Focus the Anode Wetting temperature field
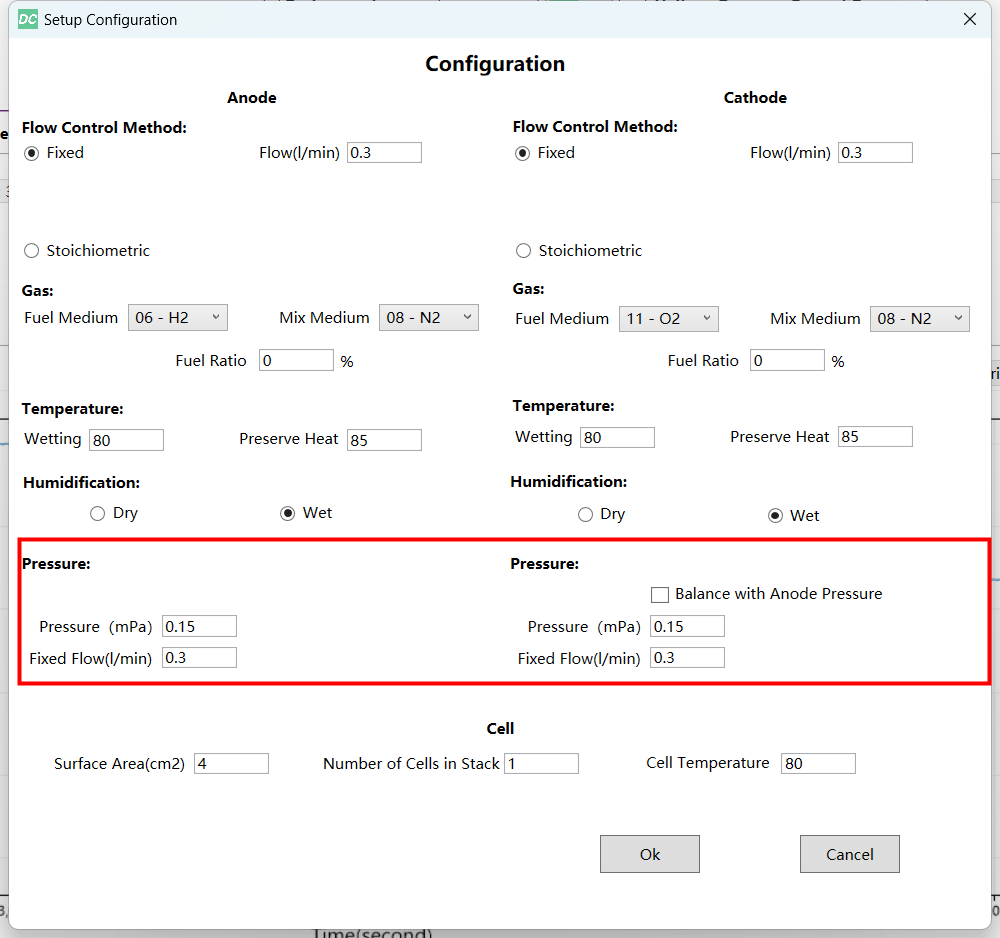Image resolution: width=1000 pixels, height=938 pixels. [126, 440]
